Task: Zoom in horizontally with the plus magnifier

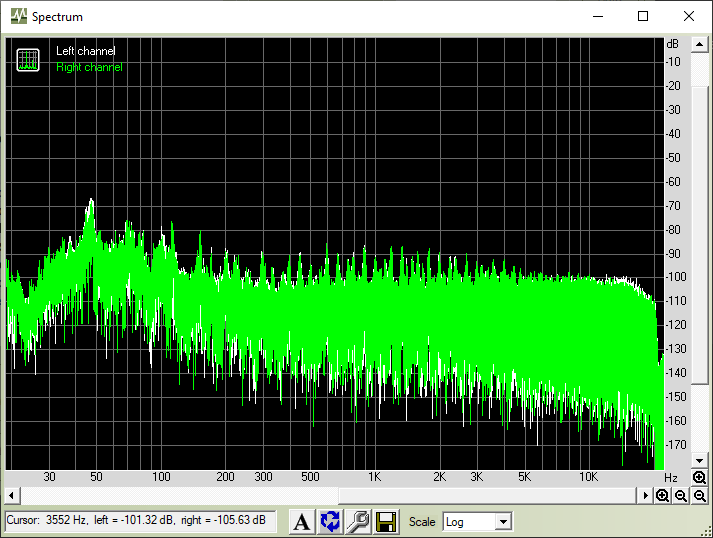Action: pos(662,496)
